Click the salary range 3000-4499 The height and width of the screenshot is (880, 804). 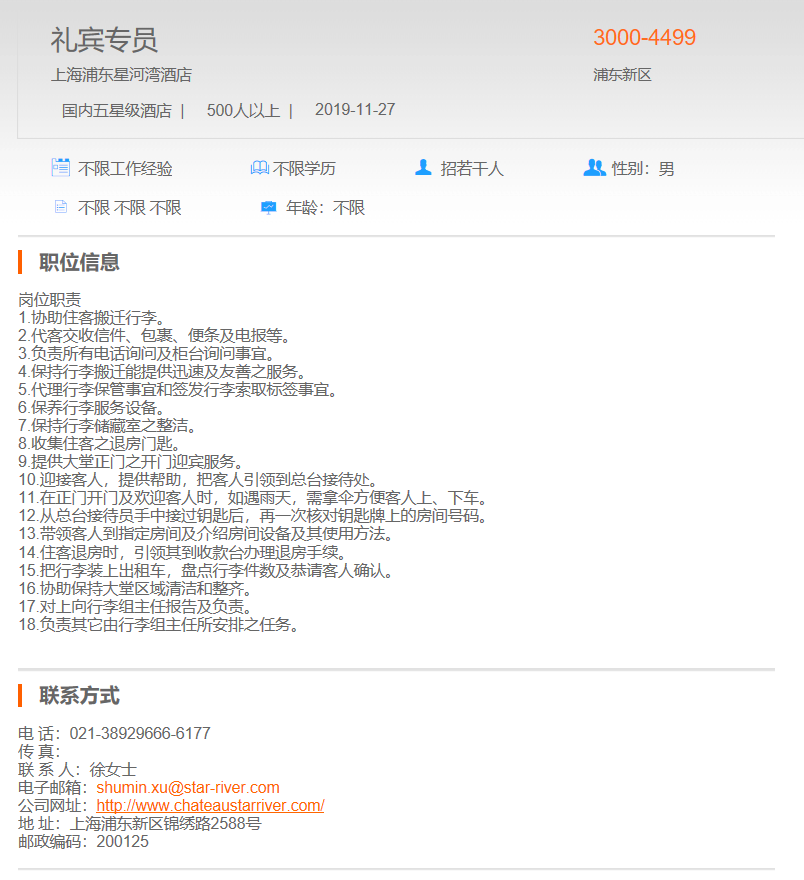tap(644, 38)
